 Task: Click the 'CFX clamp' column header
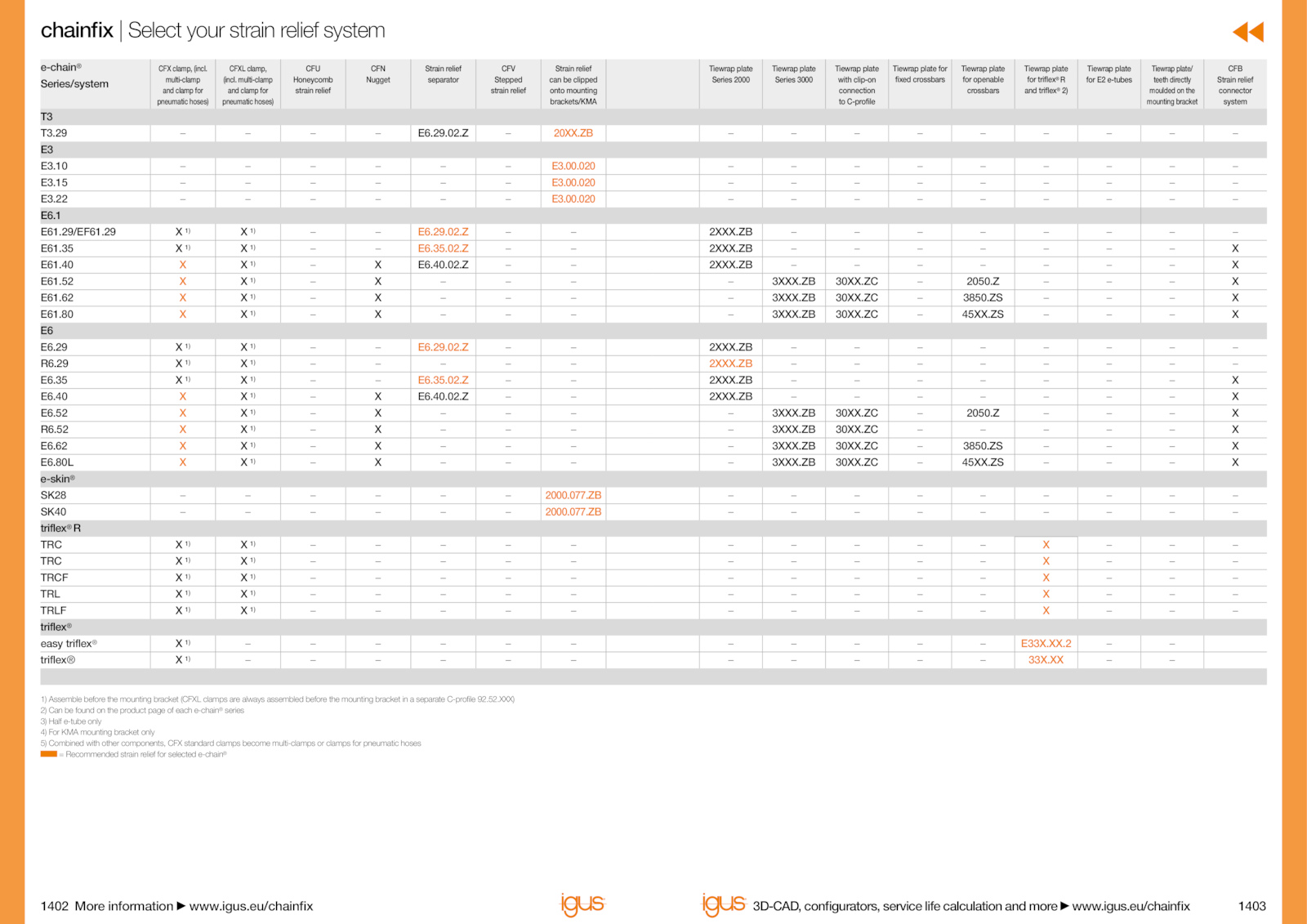coord(183,85)
